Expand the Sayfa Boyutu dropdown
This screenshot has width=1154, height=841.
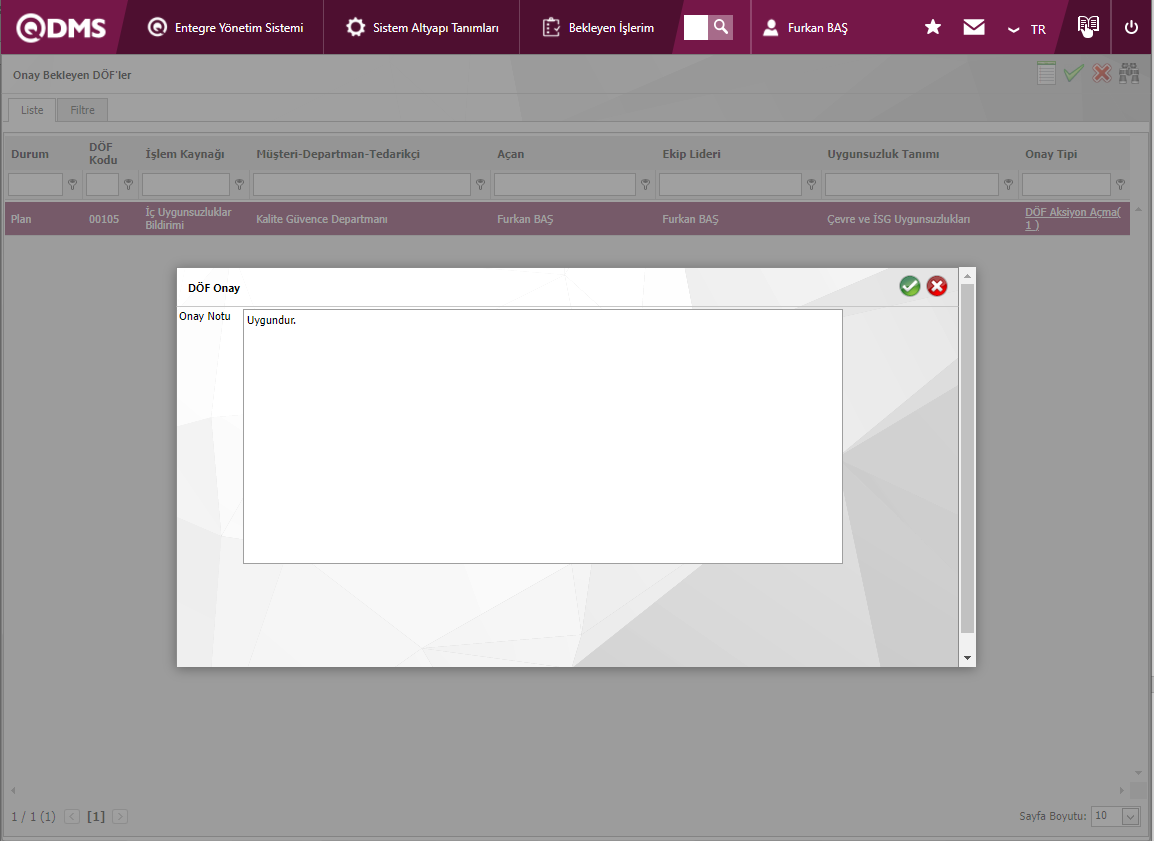pyautogui.click(x=1130, y=817)
